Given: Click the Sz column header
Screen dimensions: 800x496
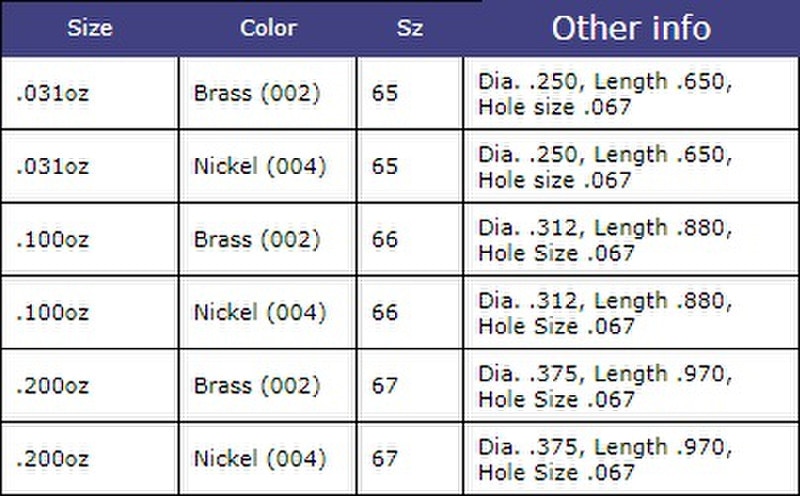Looking at the screenshot, I should point(410,28).
